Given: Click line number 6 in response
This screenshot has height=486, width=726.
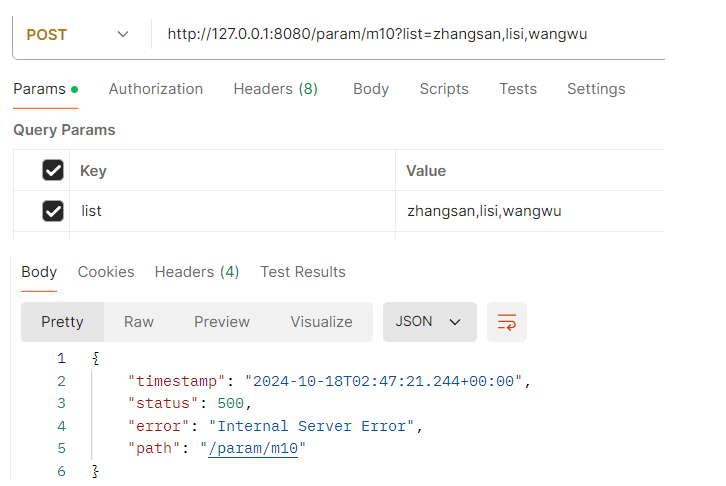Looking at the screenshot, I should click(62, 471).
